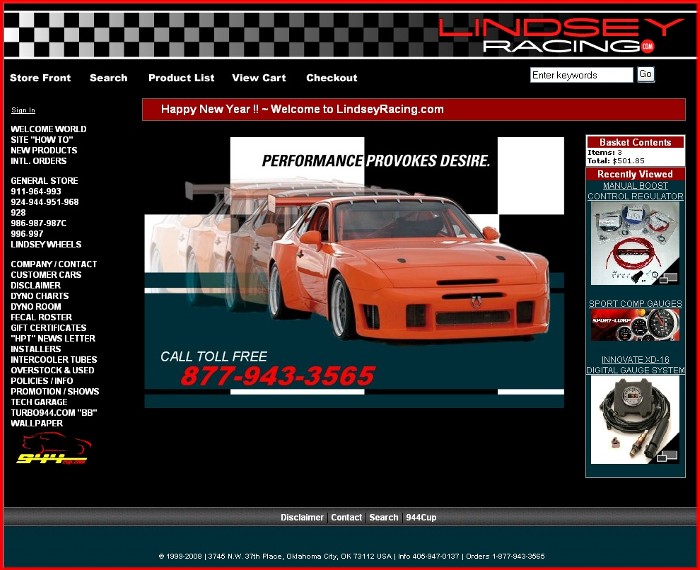Image resolution: width=700 pixels, height=570 pixels.
Task: Open the Gift Certificates sidebar link
Action: click(48, 328)
